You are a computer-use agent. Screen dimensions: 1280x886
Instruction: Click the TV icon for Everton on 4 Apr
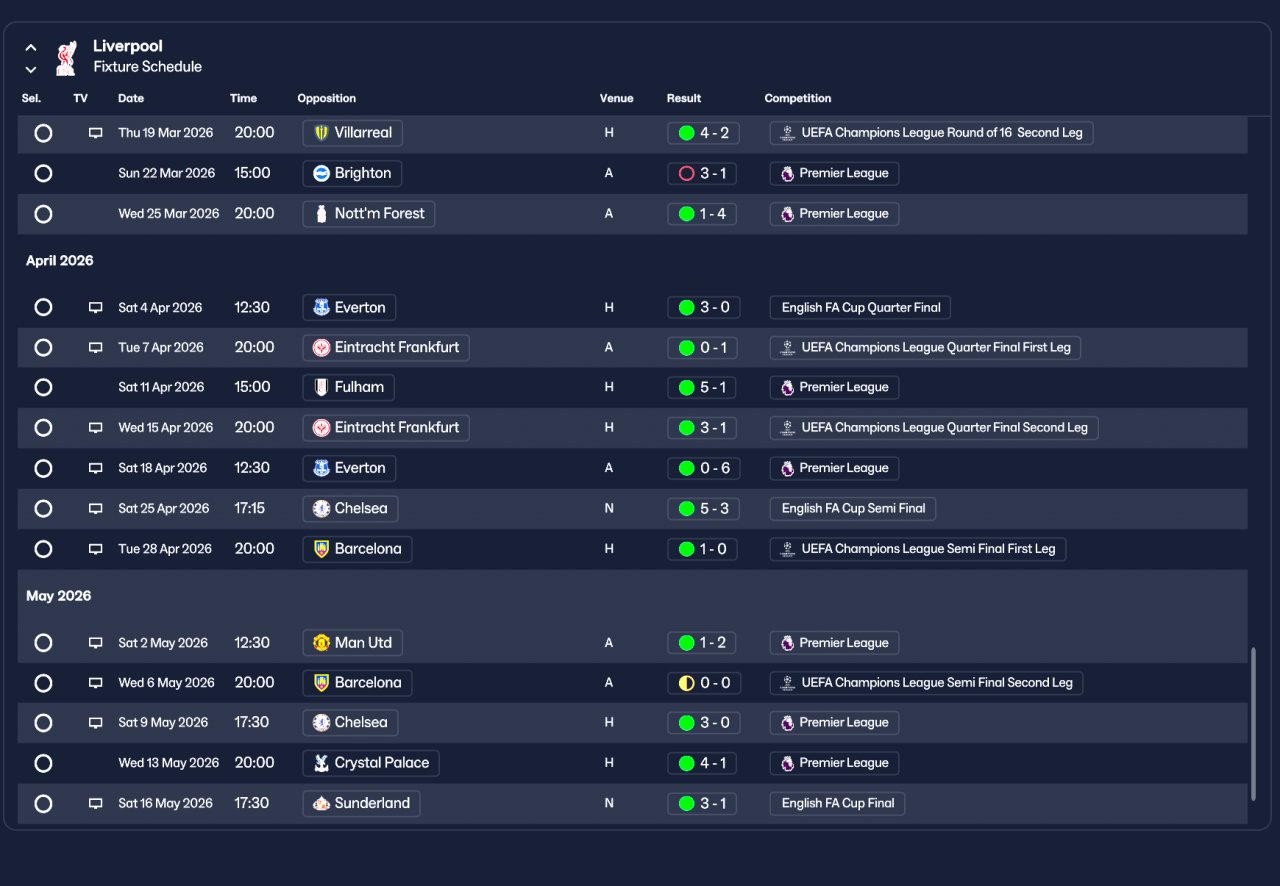coord(96,308)
